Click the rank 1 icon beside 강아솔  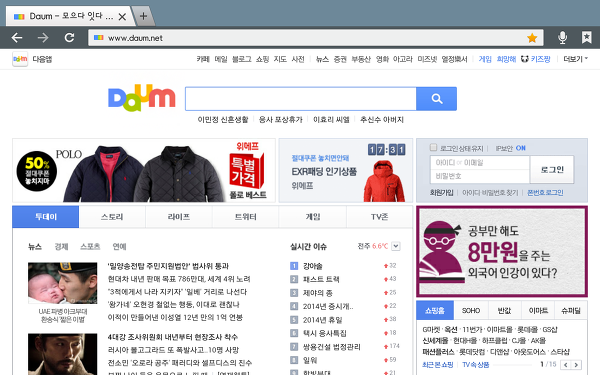(294, 266)
